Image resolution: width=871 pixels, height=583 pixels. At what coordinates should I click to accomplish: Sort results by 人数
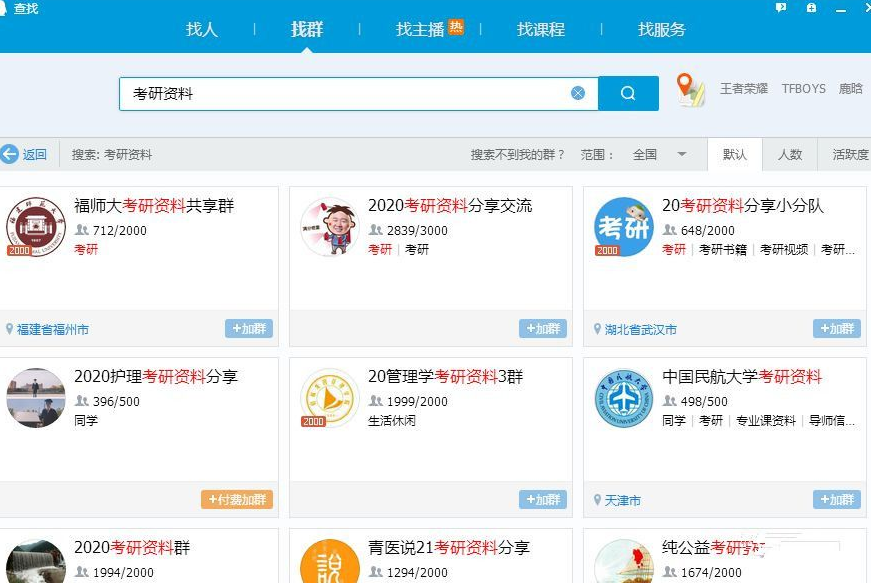pos(790,155)
